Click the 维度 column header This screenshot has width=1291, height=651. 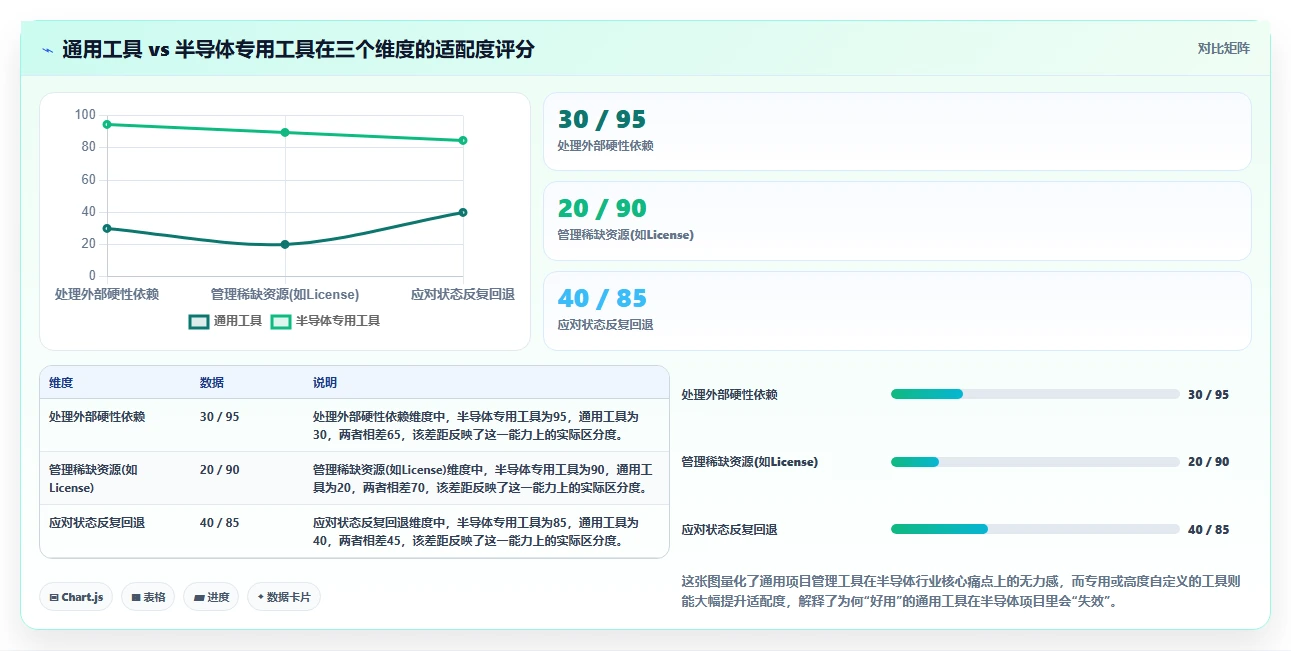coord(61,383)
